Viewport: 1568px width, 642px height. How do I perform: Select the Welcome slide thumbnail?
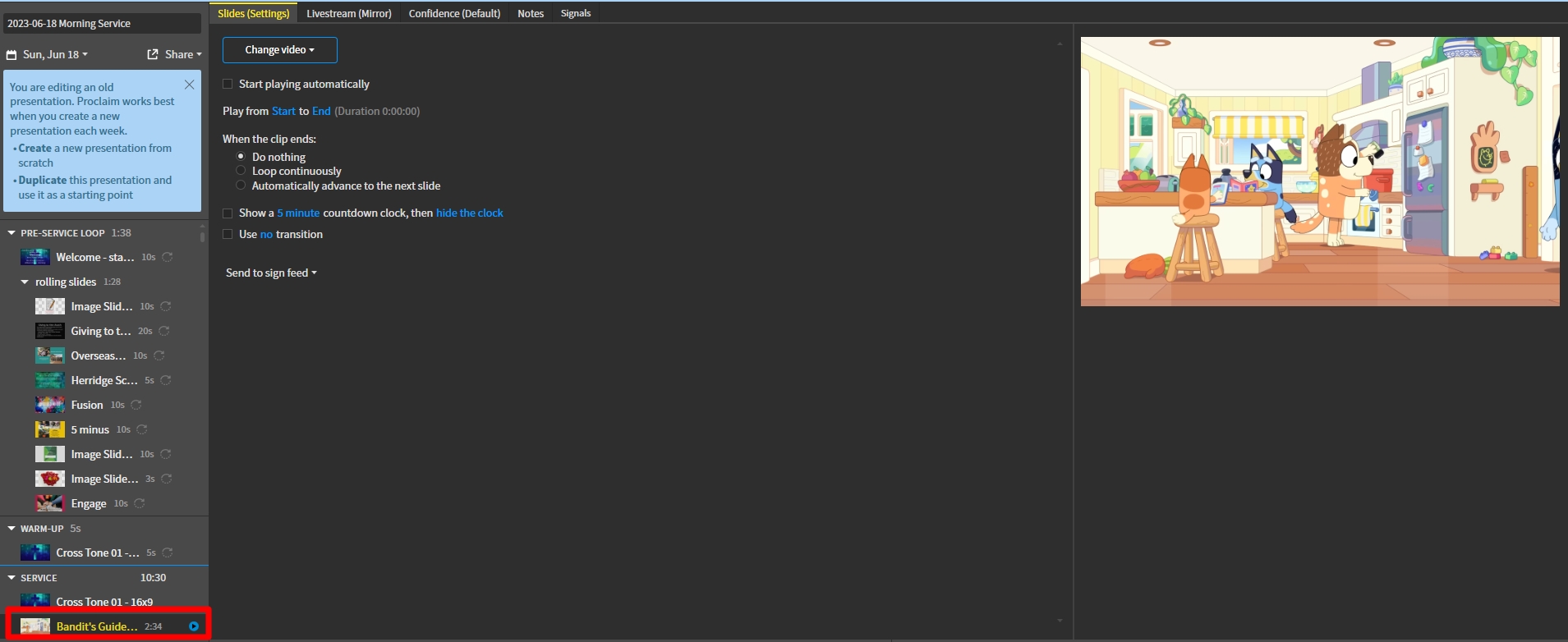(35, 257)
